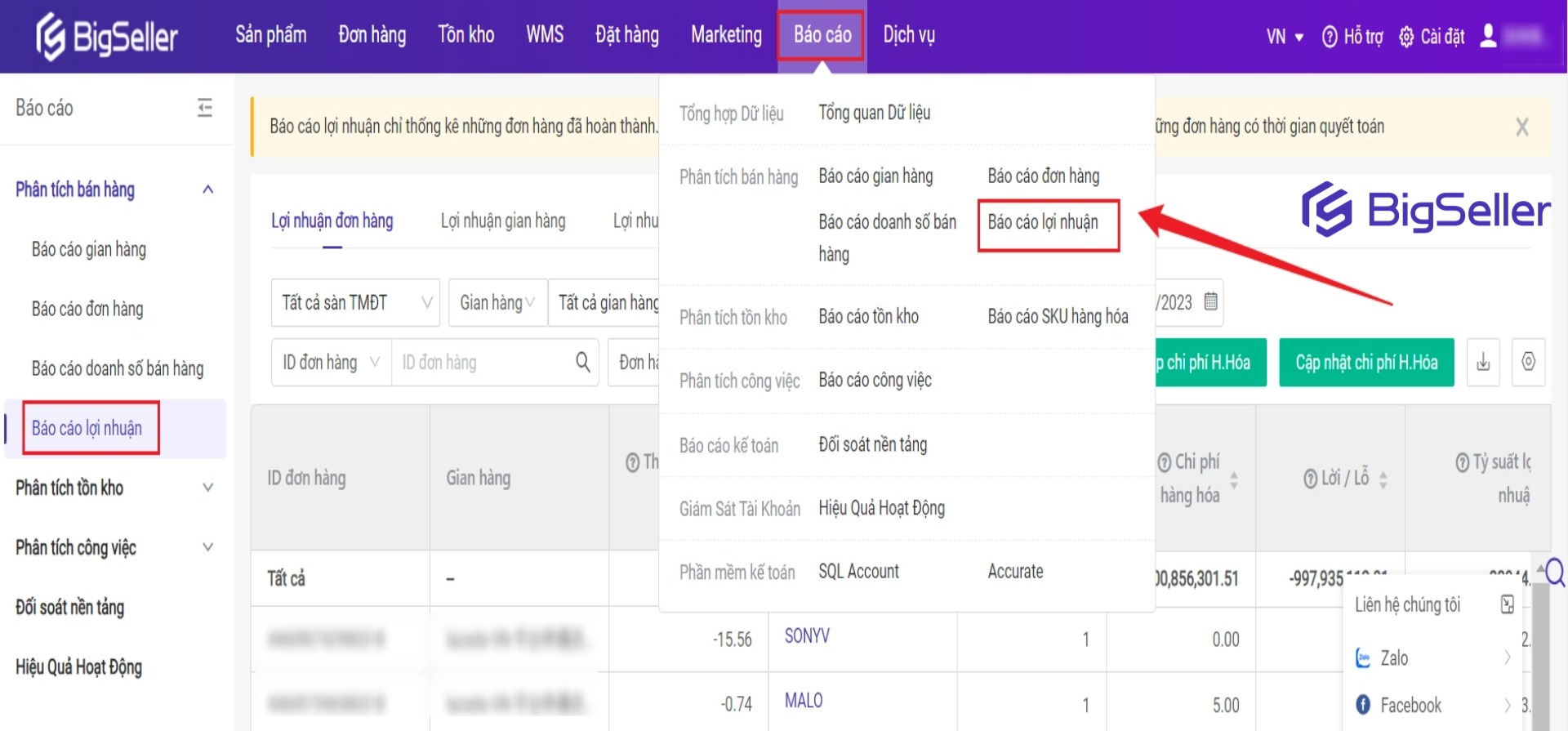
Task: Sort by Chi phí hàng hóa column
Action: point(1234,479)
